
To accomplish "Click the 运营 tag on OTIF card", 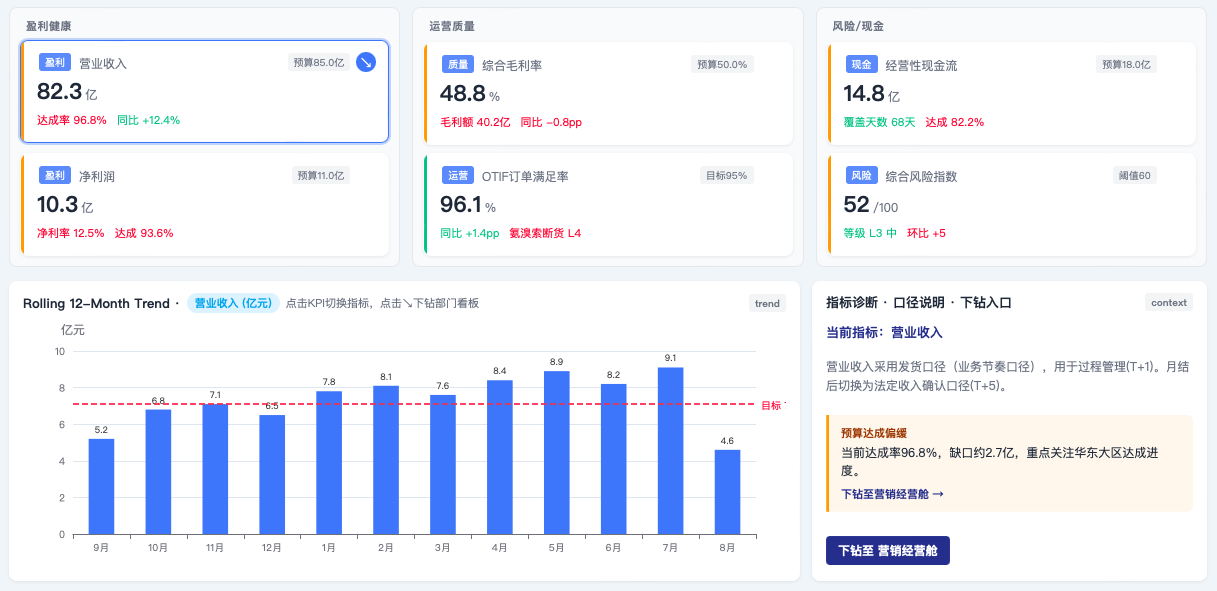I will [x=458, y=175].
